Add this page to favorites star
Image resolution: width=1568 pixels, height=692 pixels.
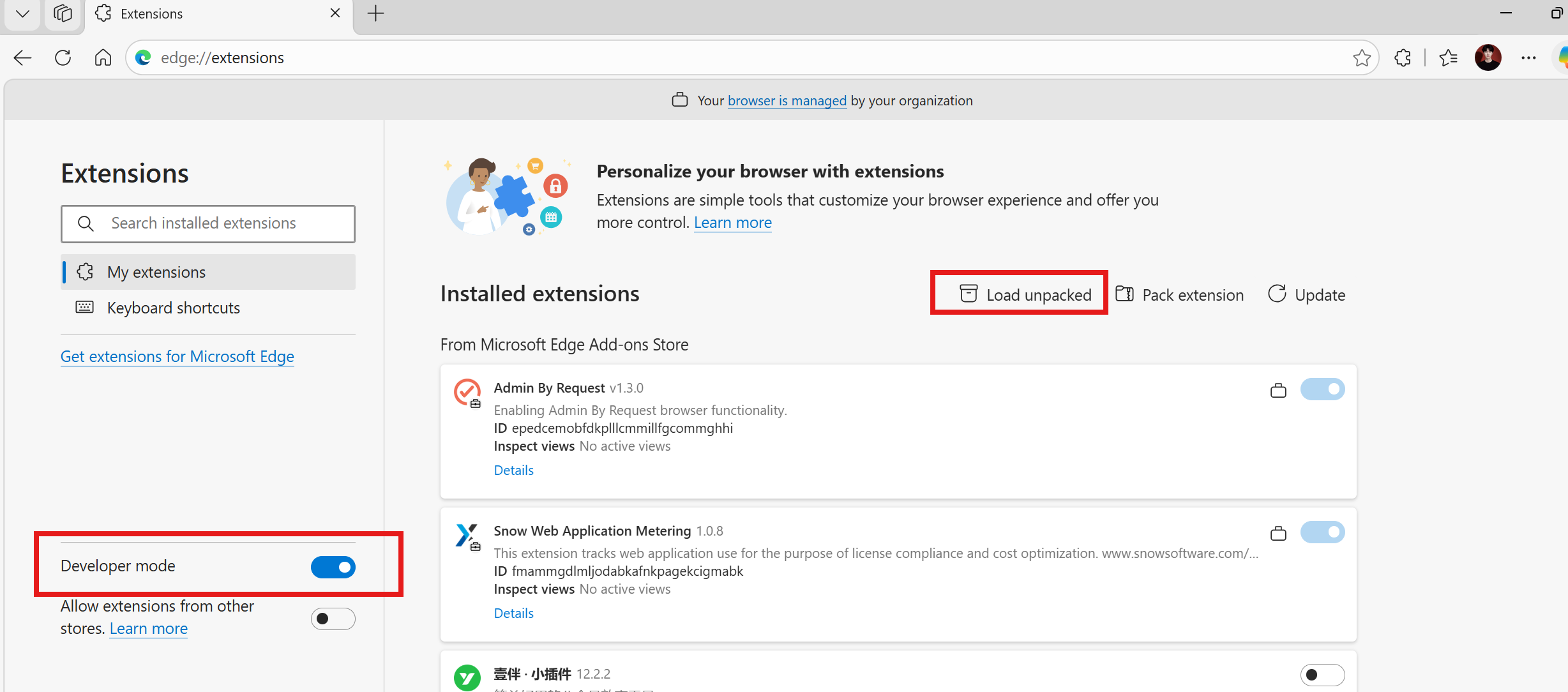click(x=1362, y=58)
